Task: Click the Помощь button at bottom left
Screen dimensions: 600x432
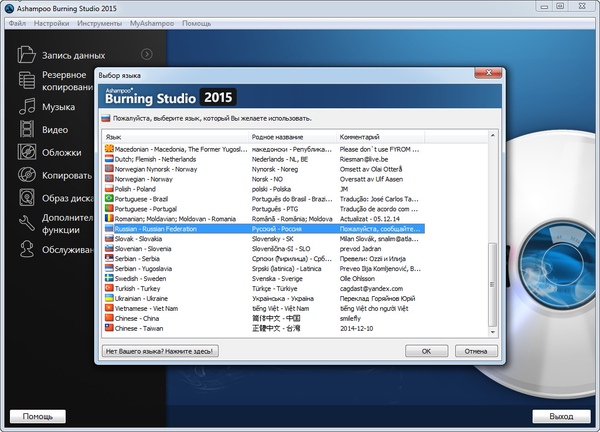Action: pyautogui.click(x=38, y=415)
